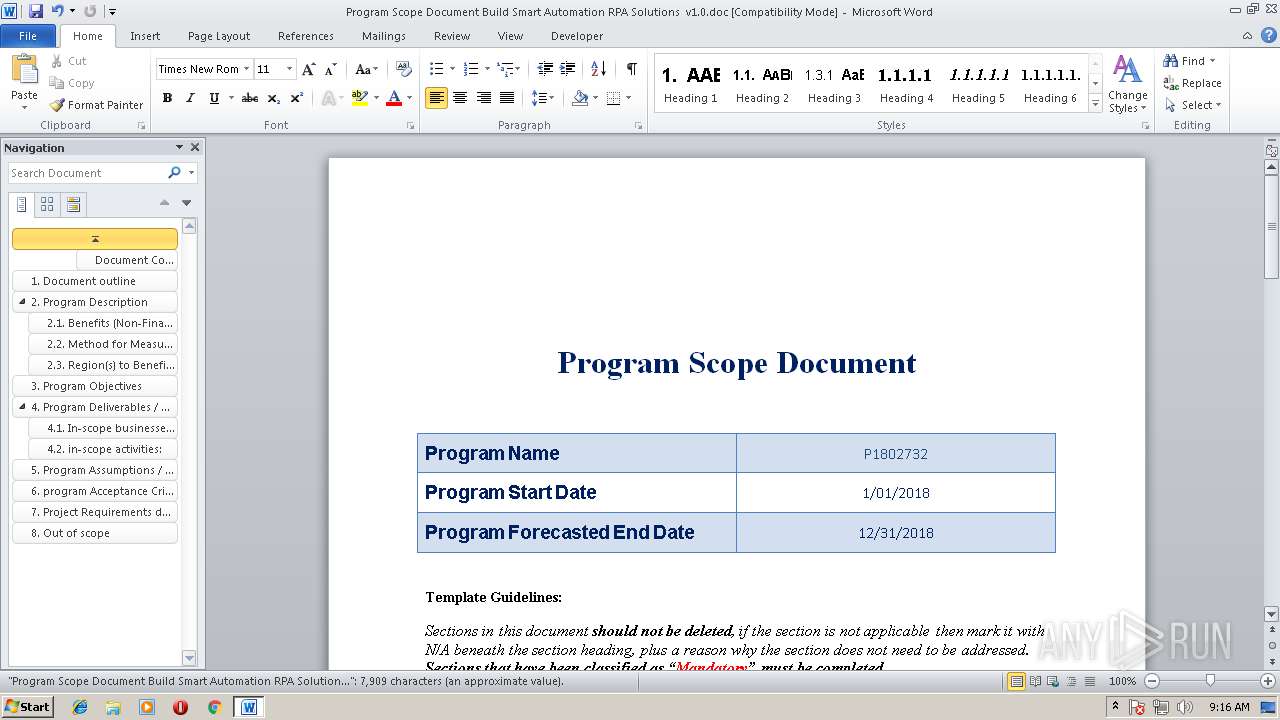Browse pages tab in Navigation pane
Image resolution: width=1280 pixels, height=720 pixels.
tap(47, 205)
